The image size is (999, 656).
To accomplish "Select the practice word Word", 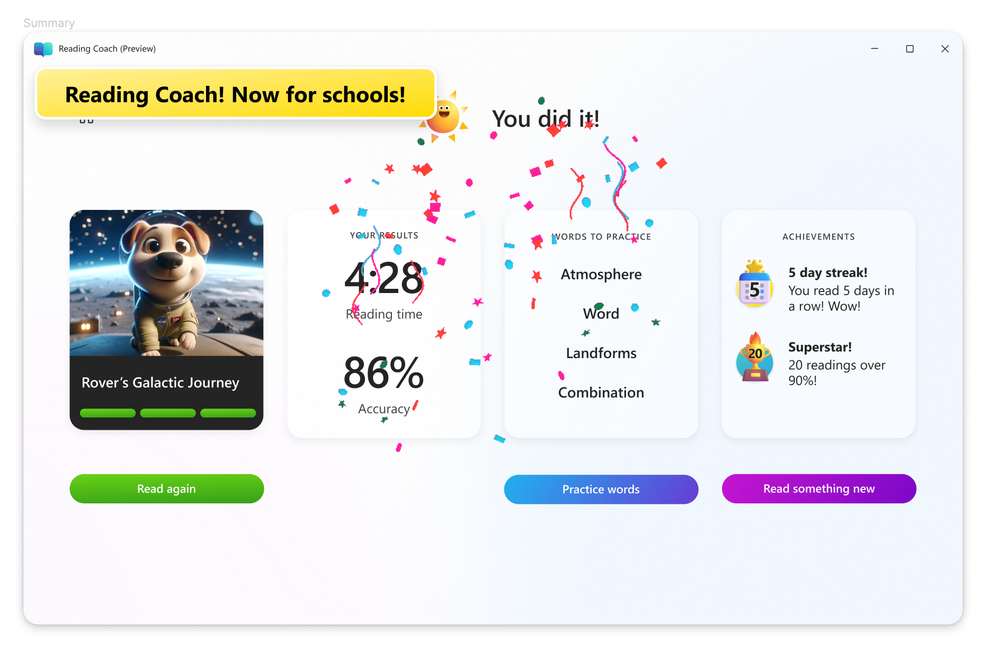I will (601, 314).
